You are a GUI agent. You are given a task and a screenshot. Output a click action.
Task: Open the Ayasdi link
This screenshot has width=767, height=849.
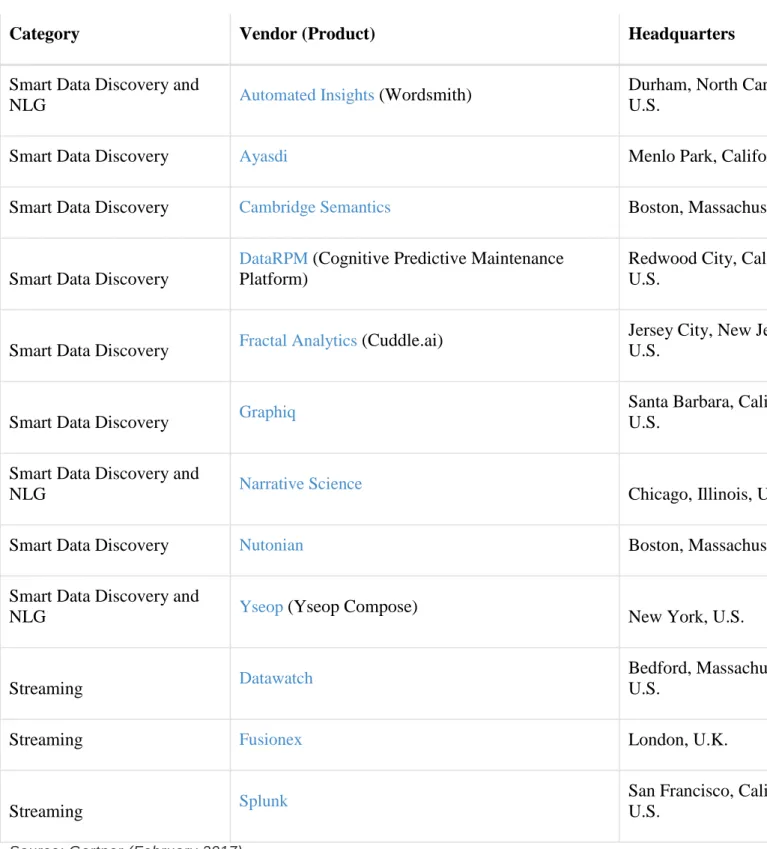click(263, 156)
